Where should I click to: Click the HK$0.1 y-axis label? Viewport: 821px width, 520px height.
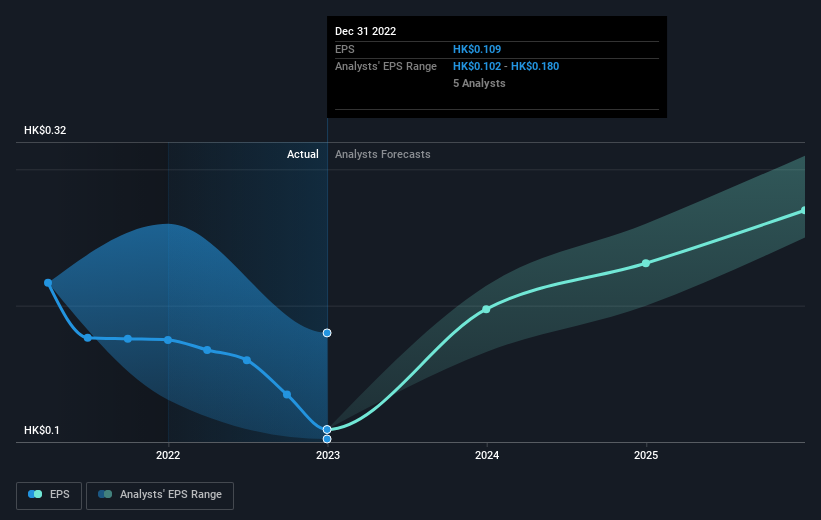coord(42,430)
